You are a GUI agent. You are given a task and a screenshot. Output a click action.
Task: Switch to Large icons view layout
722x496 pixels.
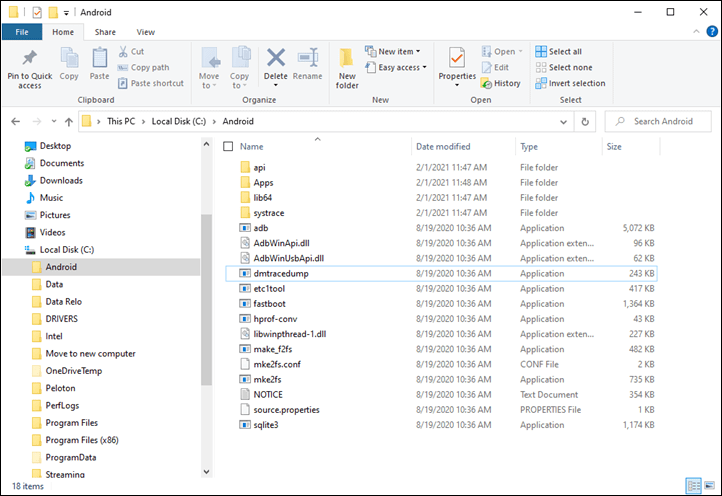click(710, 485)
